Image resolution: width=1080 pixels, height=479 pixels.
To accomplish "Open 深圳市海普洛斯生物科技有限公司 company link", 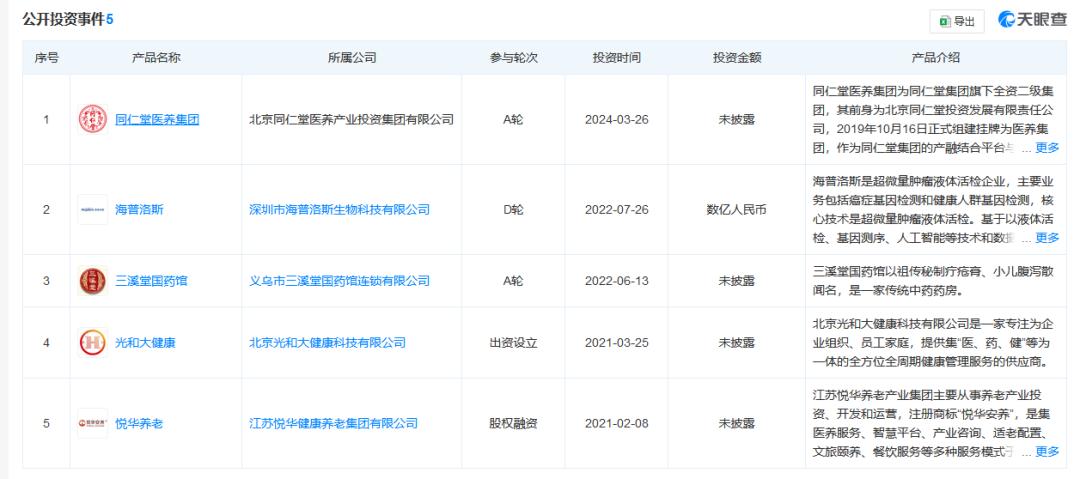I will (339, 210).
